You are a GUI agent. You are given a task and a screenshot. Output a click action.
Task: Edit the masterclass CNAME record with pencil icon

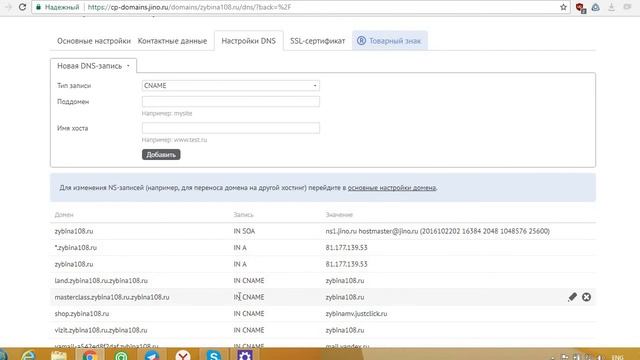click(572, 297)
